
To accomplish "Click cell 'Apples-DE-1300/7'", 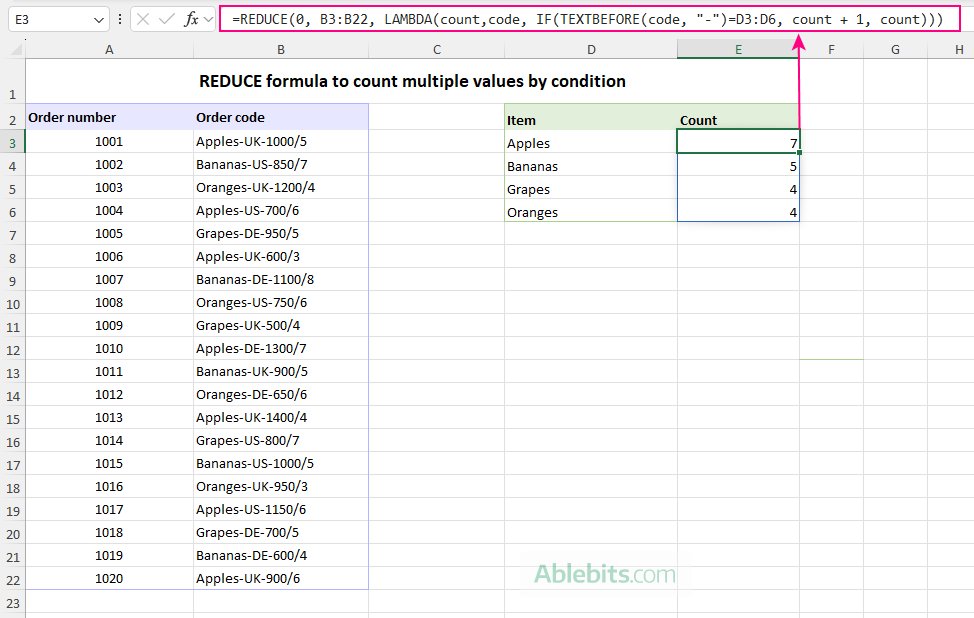I will (x=281, y=348).
